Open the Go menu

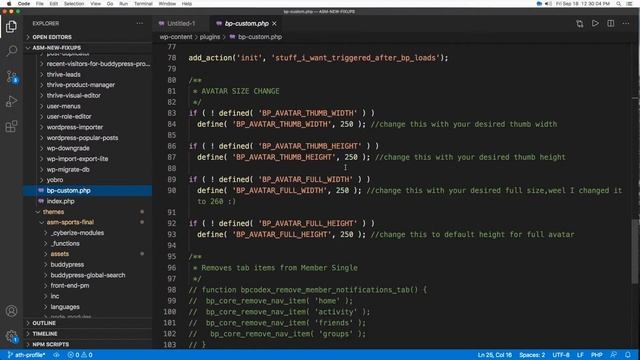click(x=110, y=4)
